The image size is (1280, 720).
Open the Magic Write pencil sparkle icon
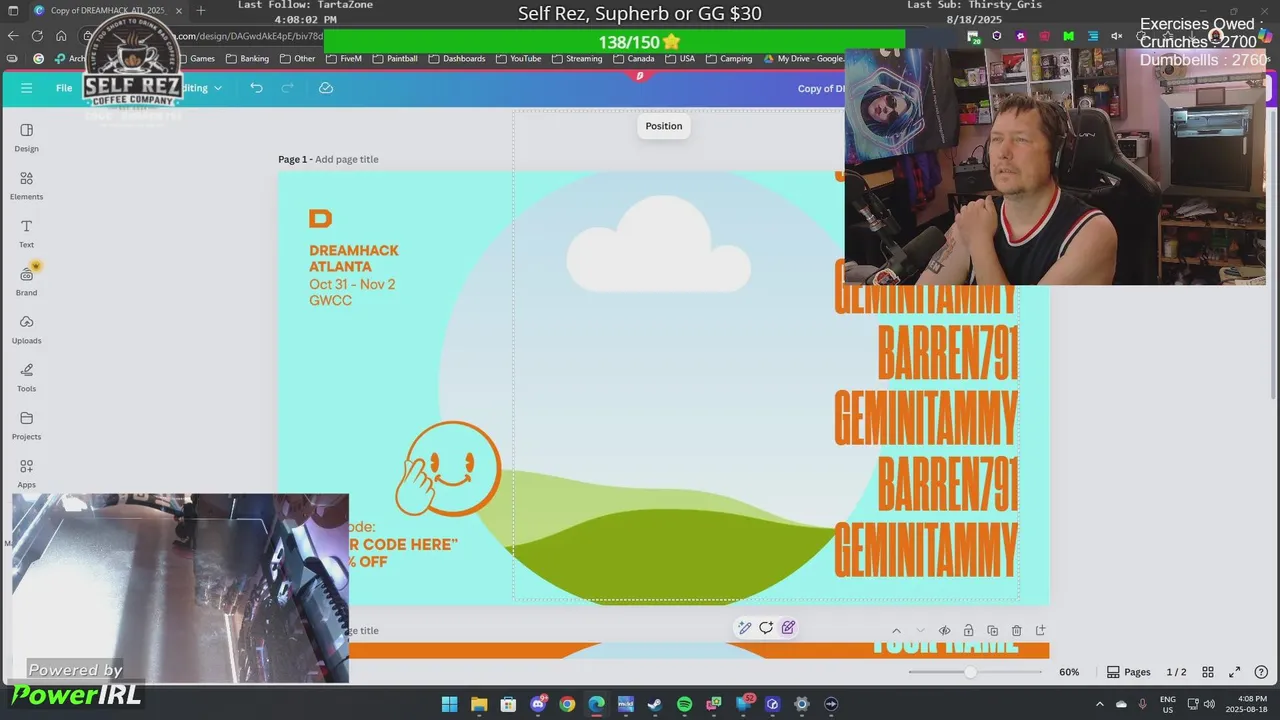coord(744,628)
